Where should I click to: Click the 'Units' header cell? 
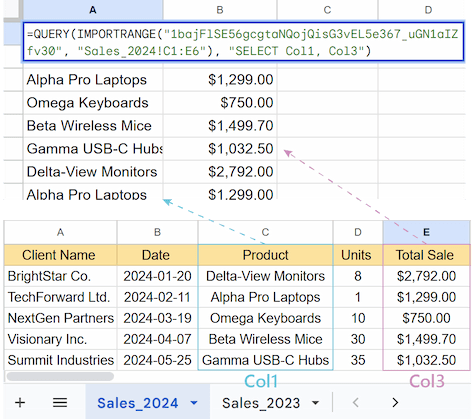358,255
